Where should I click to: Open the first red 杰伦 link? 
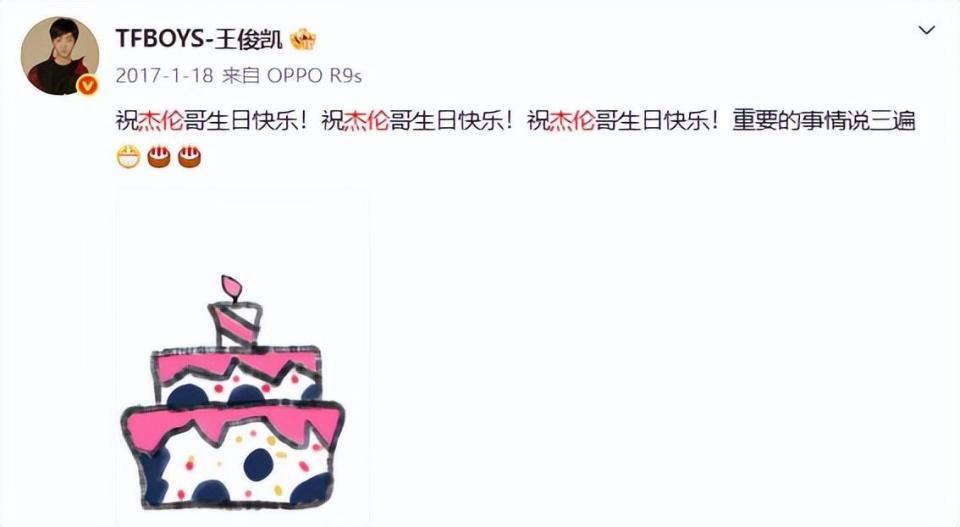[161, 120]
